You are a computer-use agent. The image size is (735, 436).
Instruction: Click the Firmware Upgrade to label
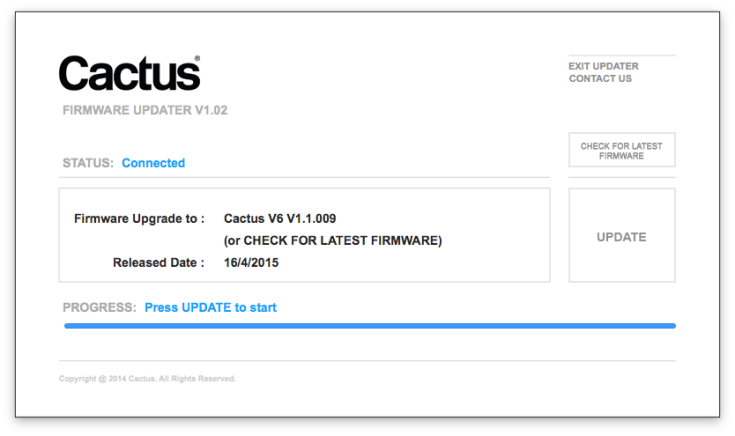pyautogui.click(x=139, y=218)
